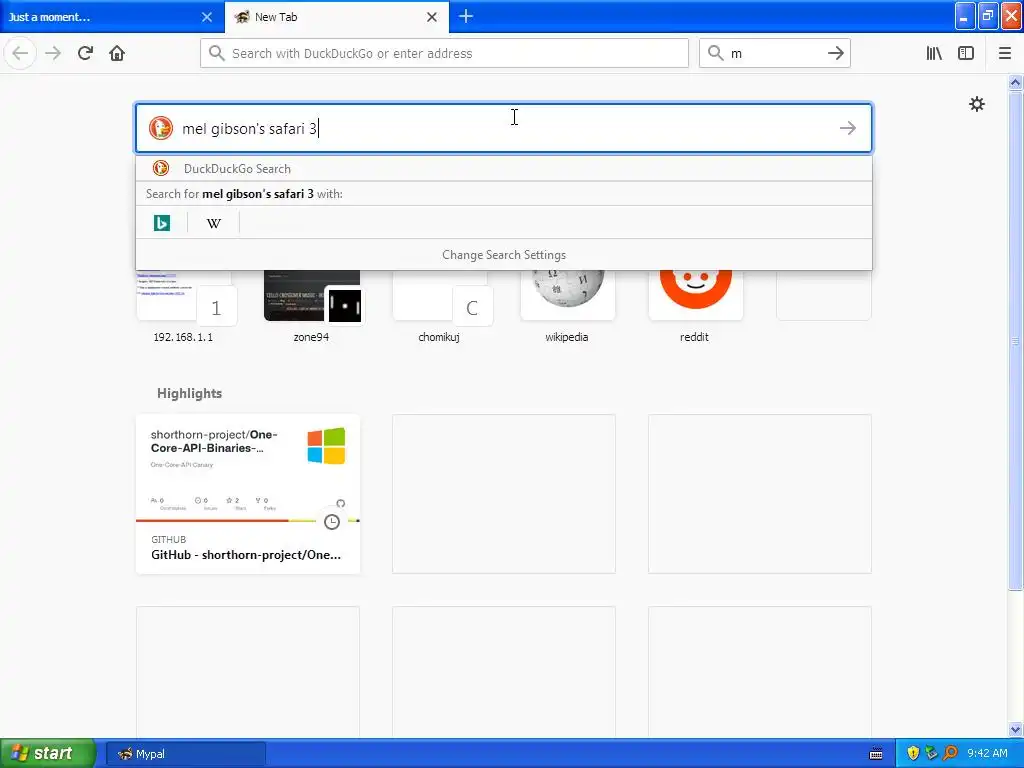The width and height of the screenshot is (1024, 768).
Task: Open the wikipedia top site tile
Action: pyautogui.click(x=568, y=306)
